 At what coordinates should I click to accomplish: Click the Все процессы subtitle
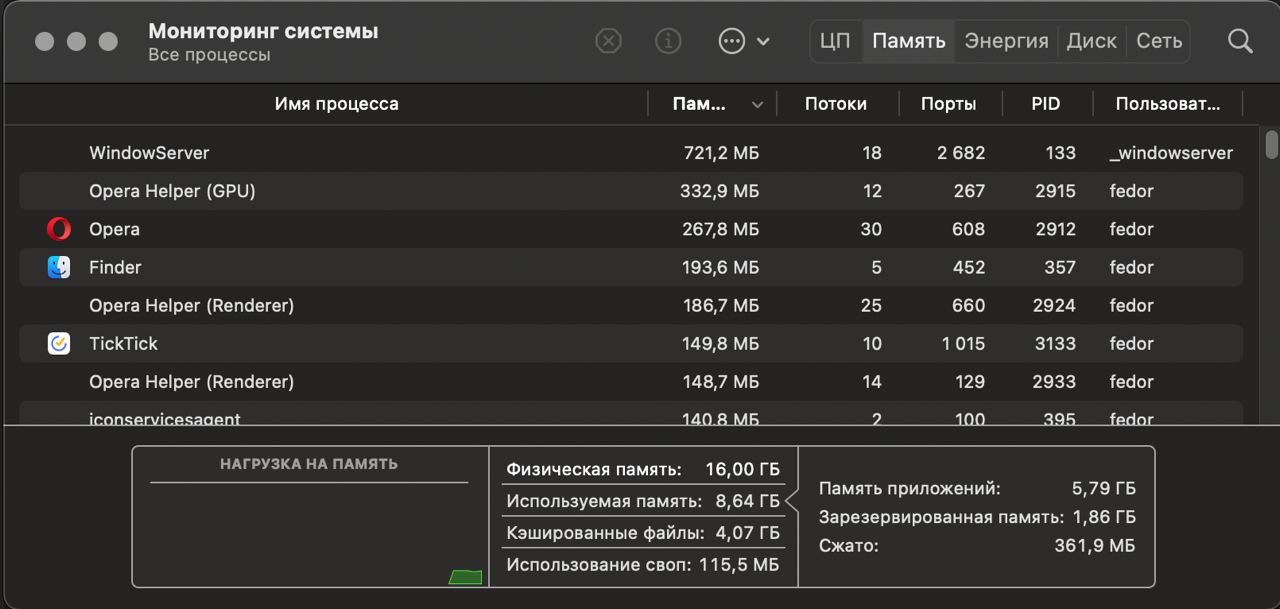209,55
